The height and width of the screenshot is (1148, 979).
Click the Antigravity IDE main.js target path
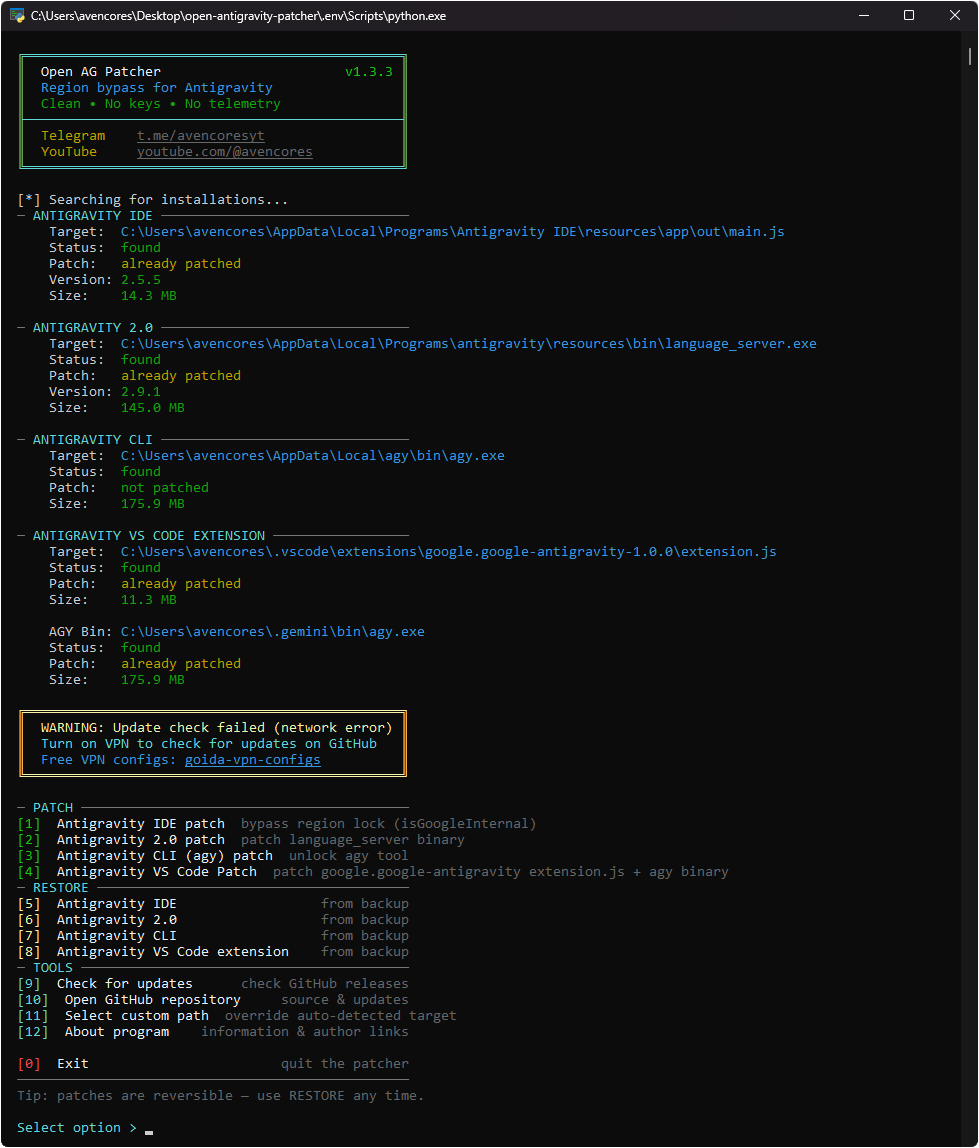point(453,231)
